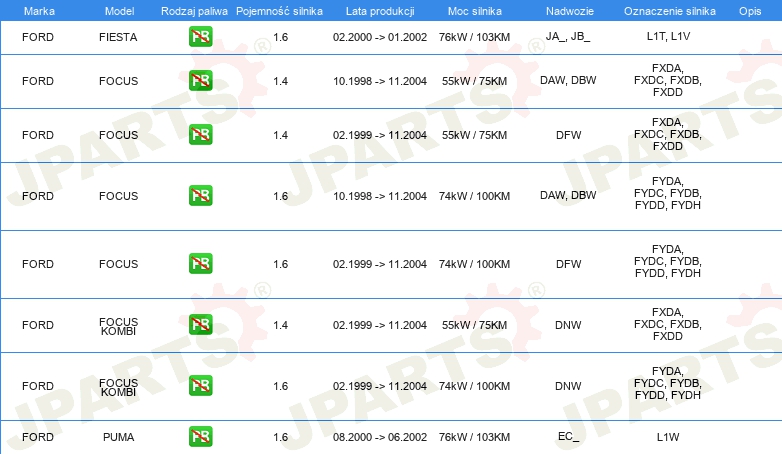
Task: Click engine capacity 1.4 in FOCUS KOMBI row
Action: pyautogui.click(x=281, y=325)
